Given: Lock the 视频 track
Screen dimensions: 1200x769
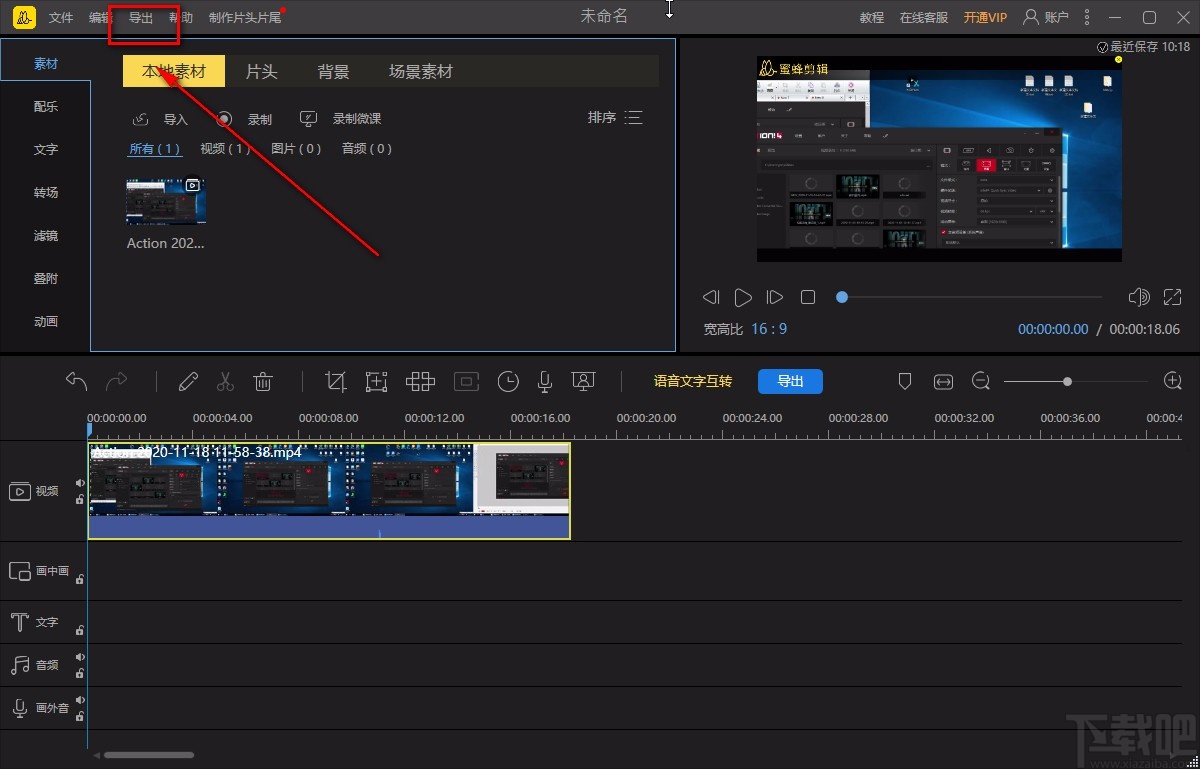Looking at the screenshot, I should tap(79, 499).
